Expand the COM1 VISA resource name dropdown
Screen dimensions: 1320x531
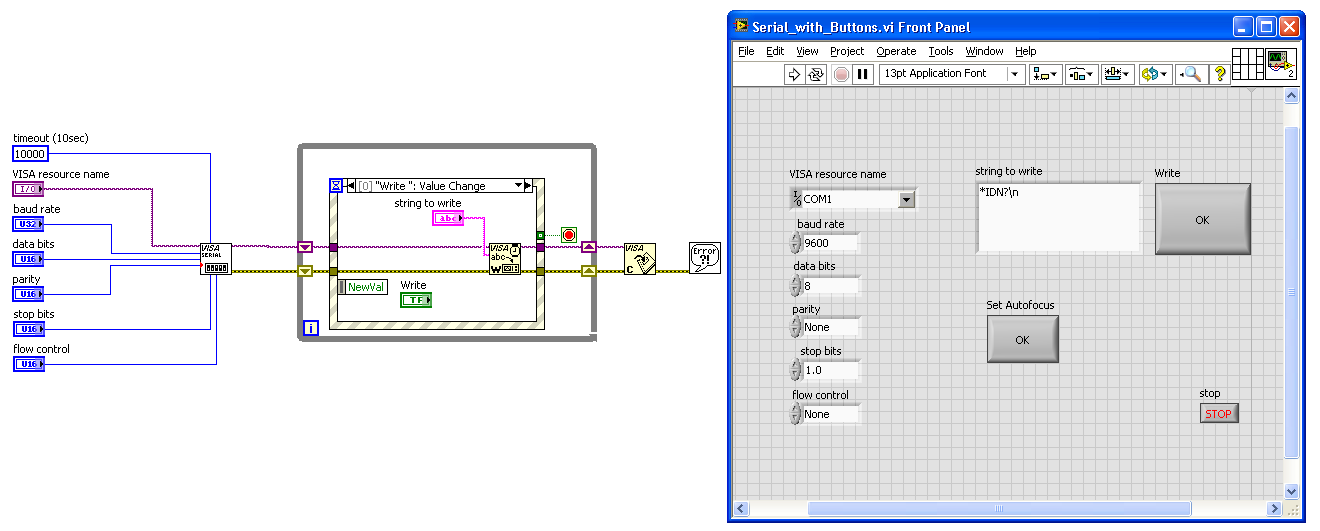coord(906,199)
